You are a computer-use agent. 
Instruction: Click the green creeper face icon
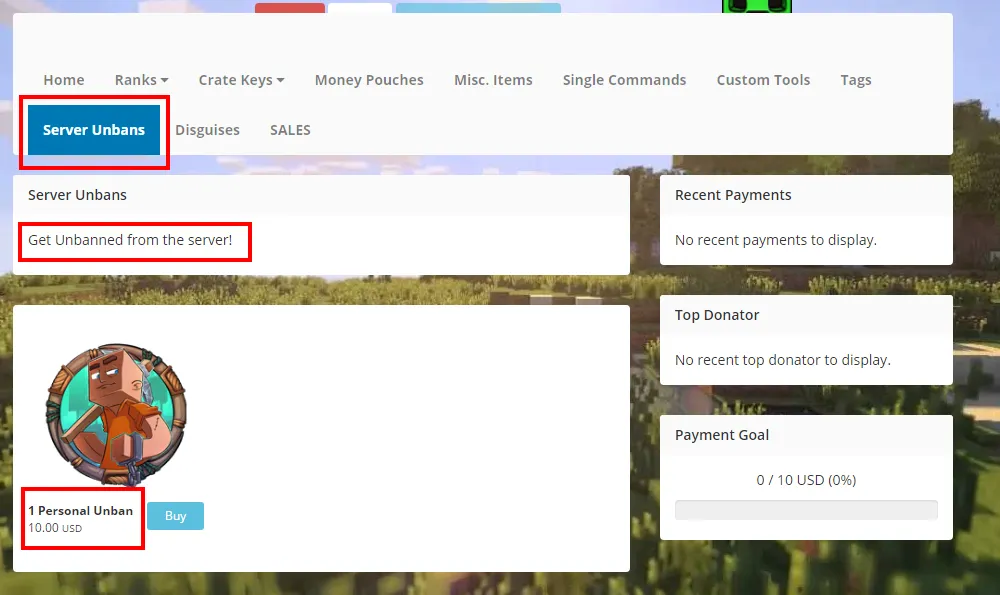pos(756,6)
